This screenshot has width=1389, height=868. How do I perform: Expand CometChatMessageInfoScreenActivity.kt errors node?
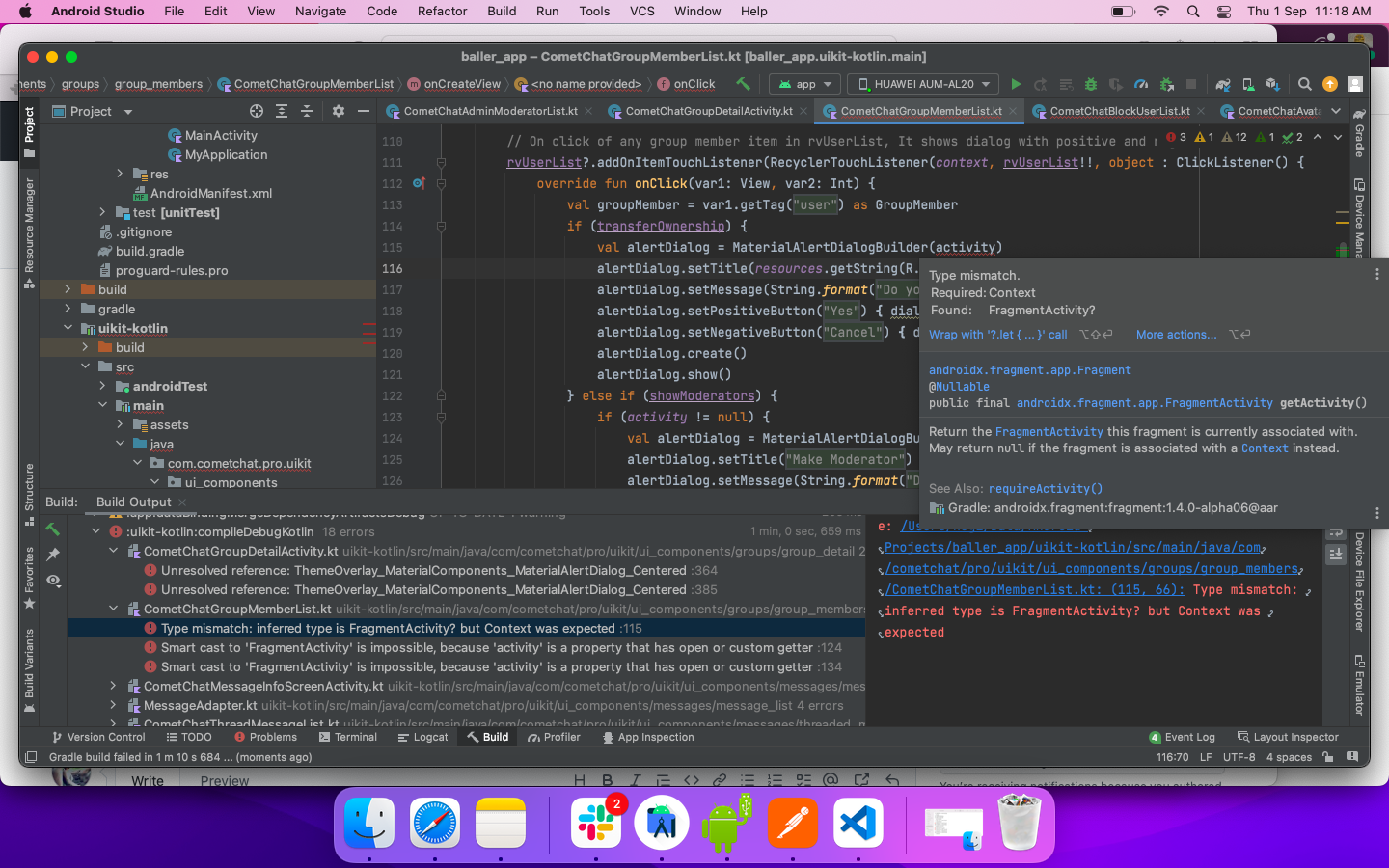click(x=113, y=686)
